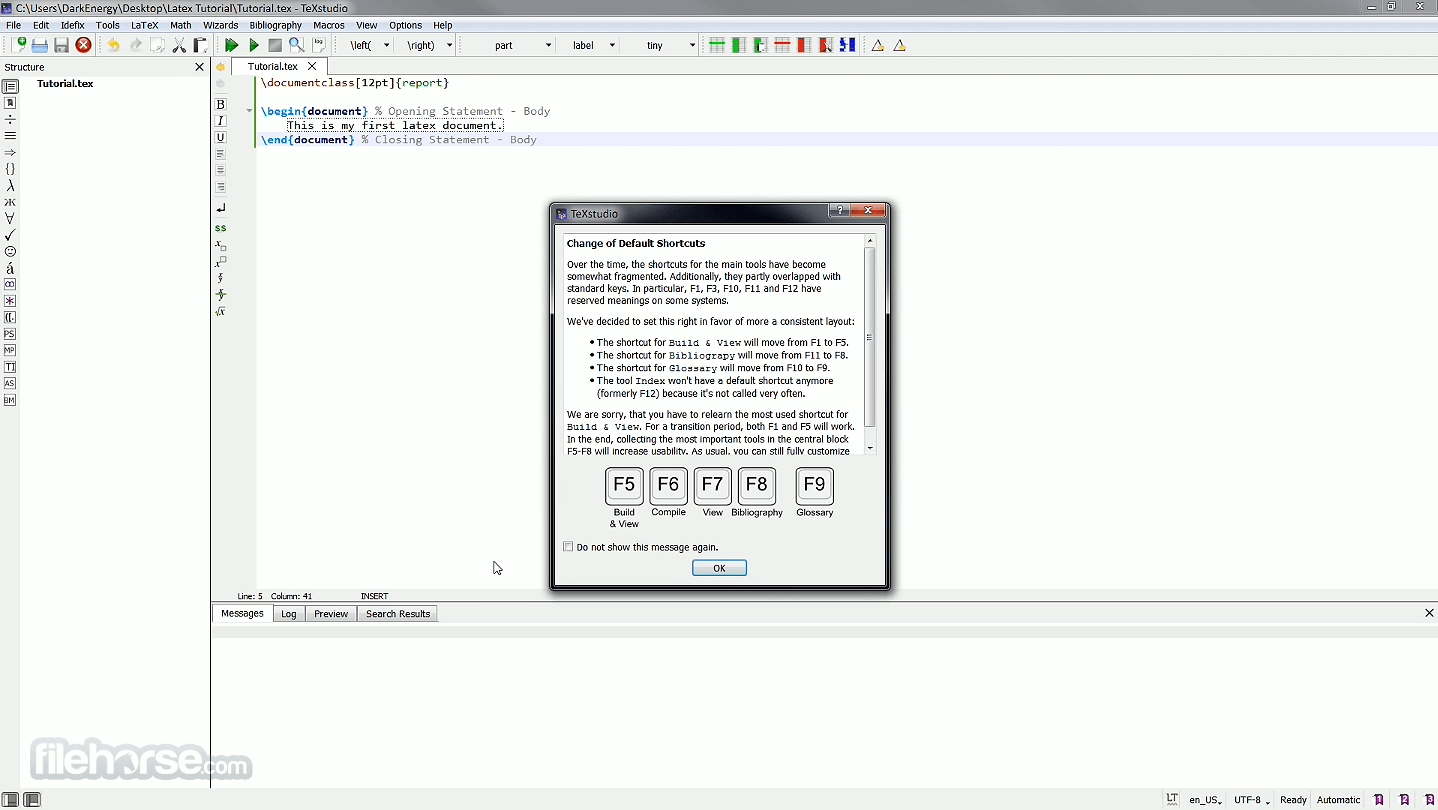The width and height of the screenshot is (1438, 810).
Task: Open the arrow symbols (⇒) panel
Action: point(10,152)
